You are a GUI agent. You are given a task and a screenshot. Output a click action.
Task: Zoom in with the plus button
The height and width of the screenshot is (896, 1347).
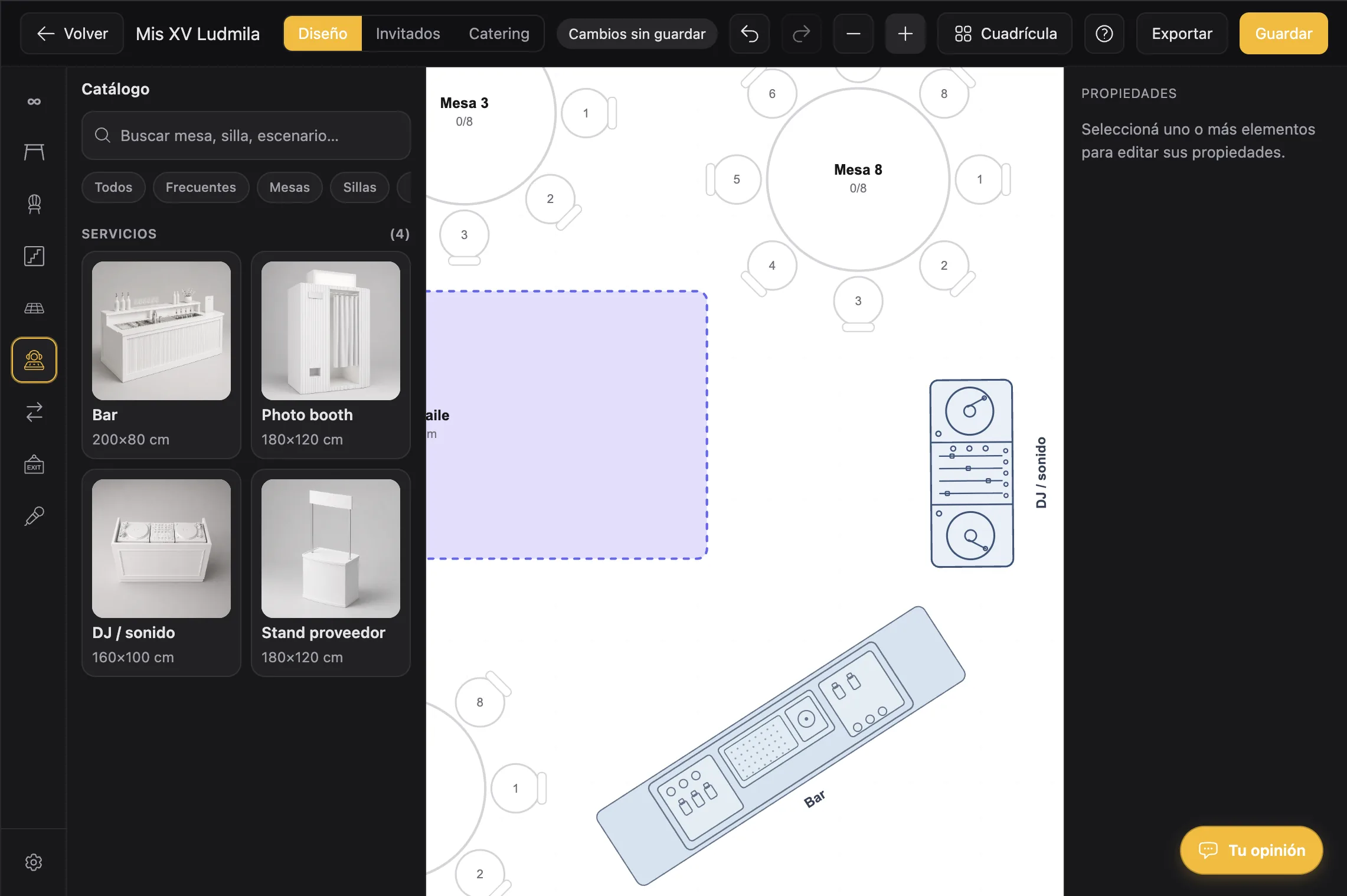(x=905, y=34)
